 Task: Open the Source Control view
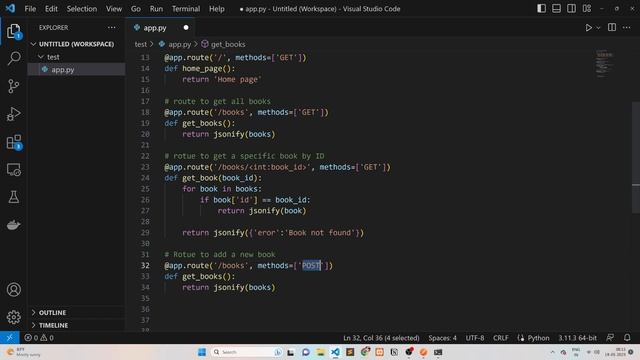click(13, 86)
